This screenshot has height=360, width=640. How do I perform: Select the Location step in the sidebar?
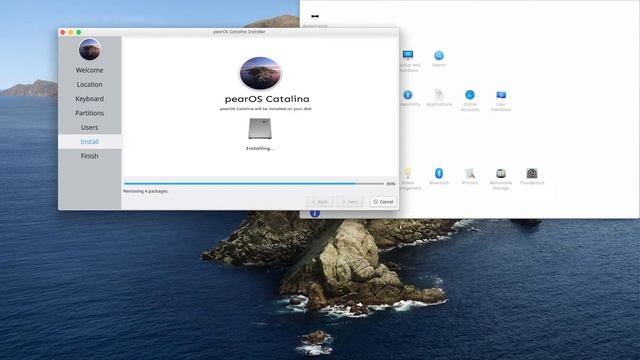click(x=89, y=84)
